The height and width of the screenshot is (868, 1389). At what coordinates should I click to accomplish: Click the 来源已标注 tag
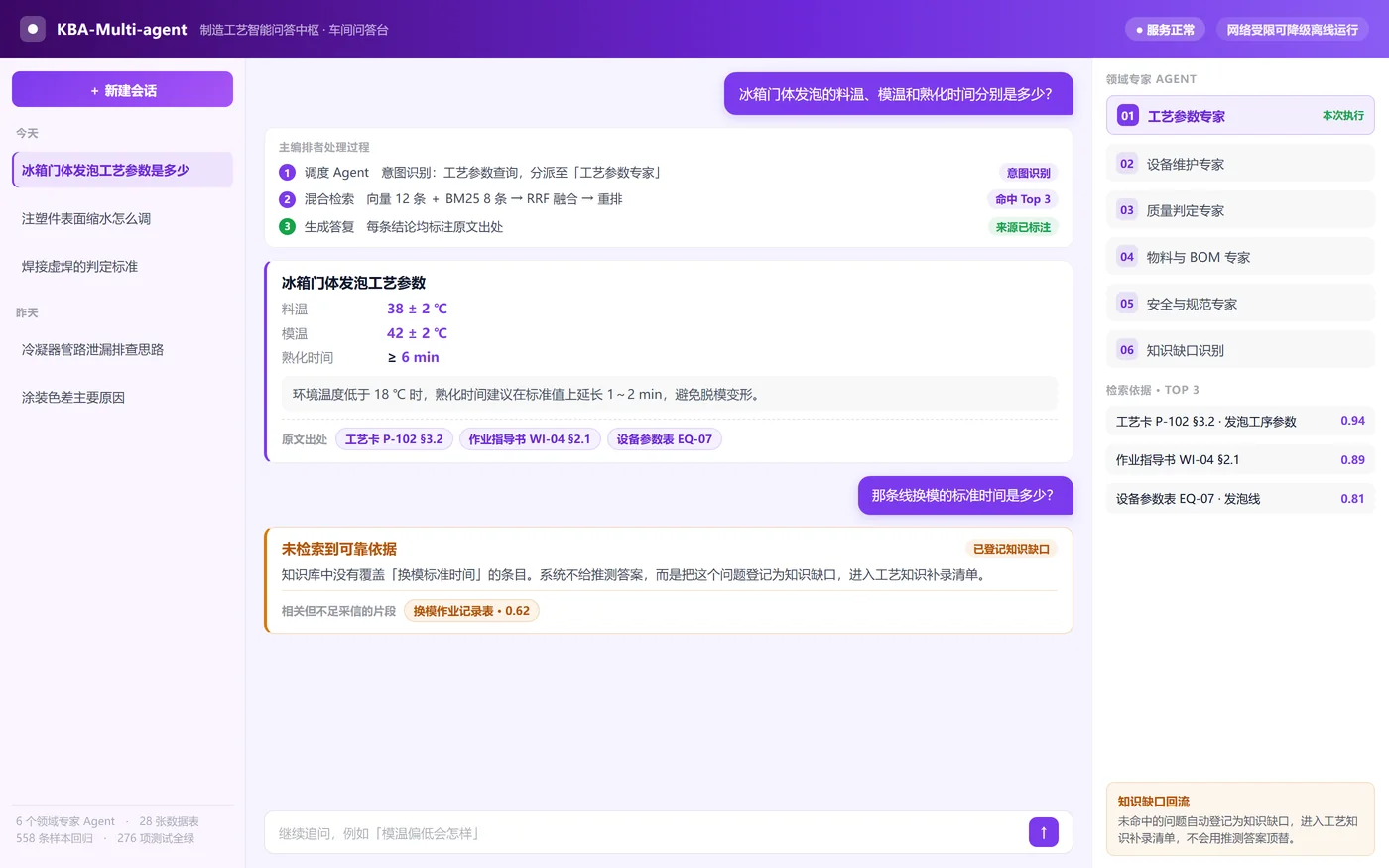tap(1023, 227)
